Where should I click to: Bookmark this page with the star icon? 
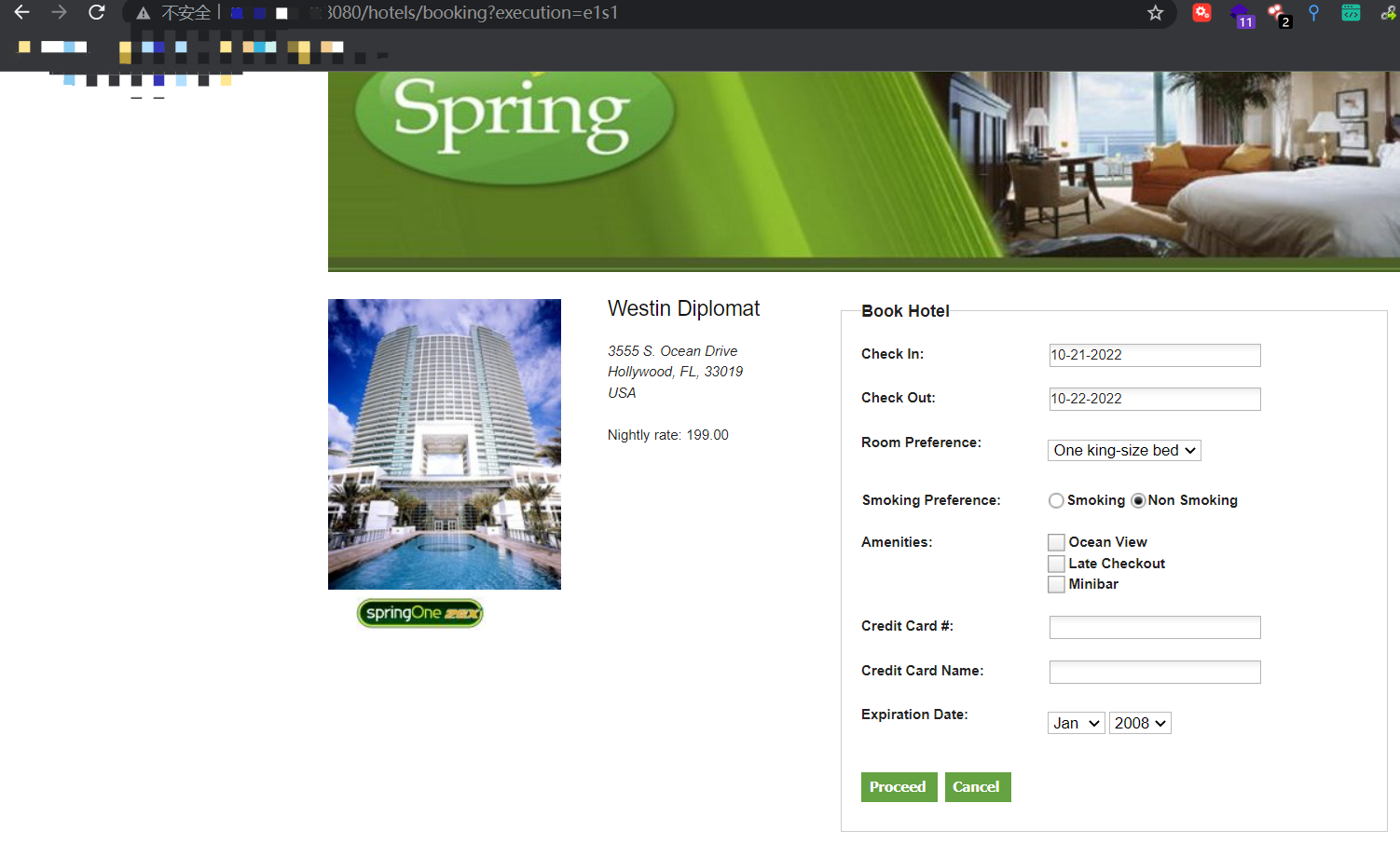pos(1156,12)
